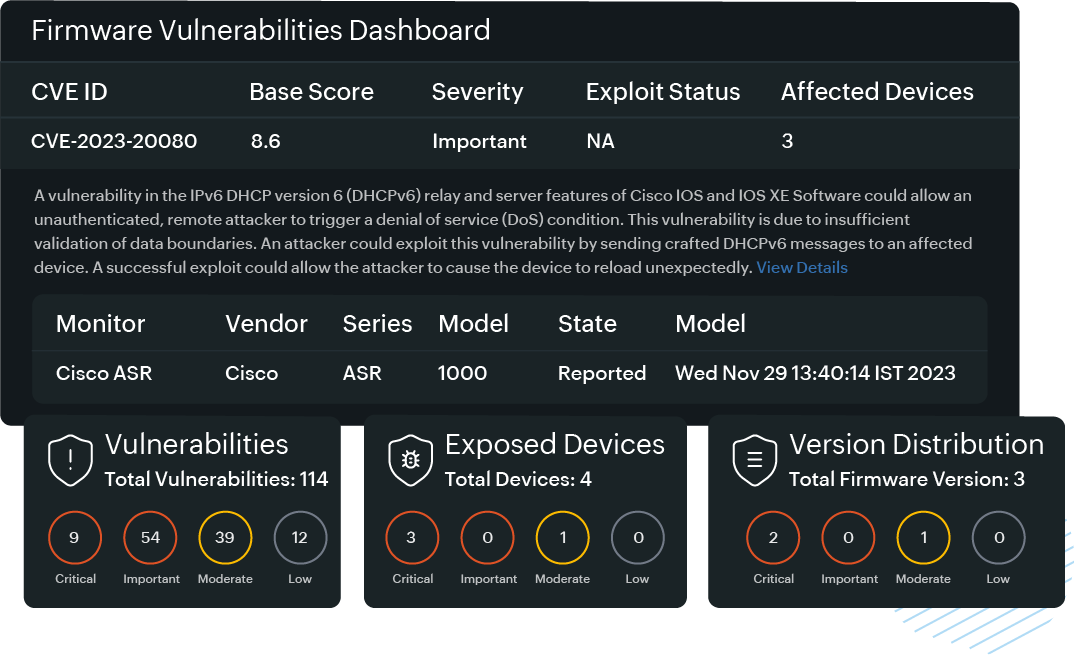Image resolution: width=1075 pixels, height=655 pixels.
Task: Click the Low exposed devices badge showing 0
Action: click(637, 537)
